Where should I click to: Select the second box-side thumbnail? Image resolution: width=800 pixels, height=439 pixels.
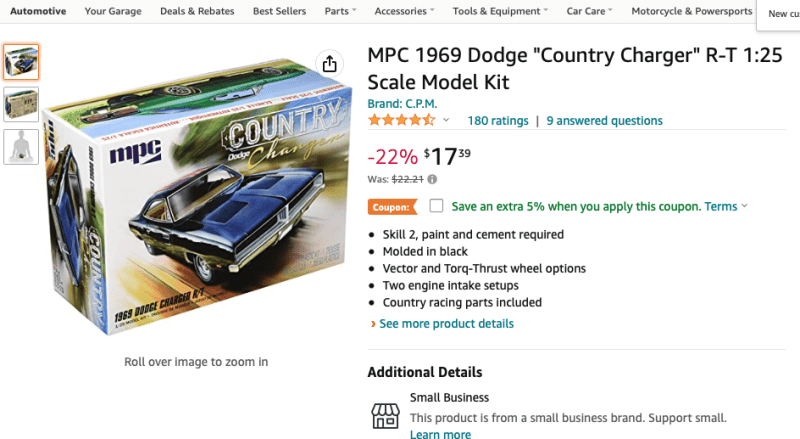pos(21,104)
